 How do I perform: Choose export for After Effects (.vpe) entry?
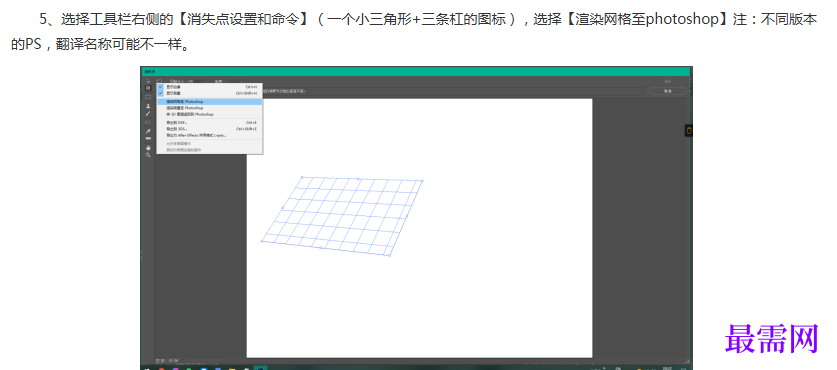(210, 135)
